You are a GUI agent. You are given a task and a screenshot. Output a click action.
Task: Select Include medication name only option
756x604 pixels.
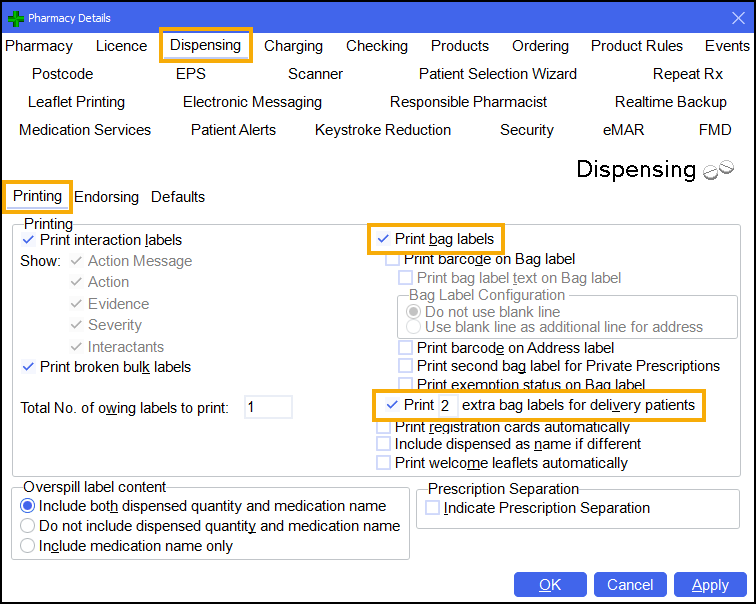point(28,546)
